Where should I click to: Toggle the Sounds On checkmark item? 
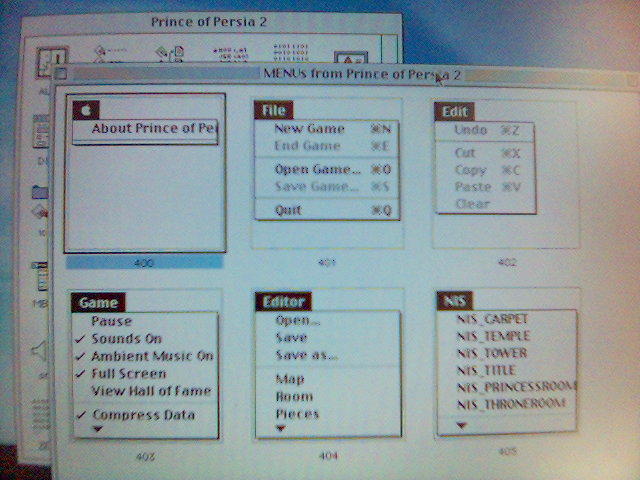point(126,339)
